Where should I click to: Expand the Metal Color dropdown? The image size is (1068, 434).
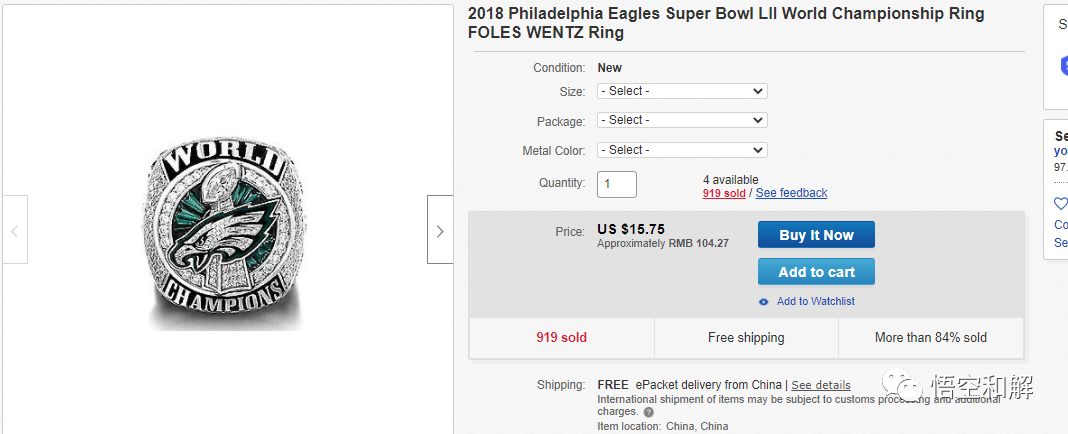tap(682, 150)
